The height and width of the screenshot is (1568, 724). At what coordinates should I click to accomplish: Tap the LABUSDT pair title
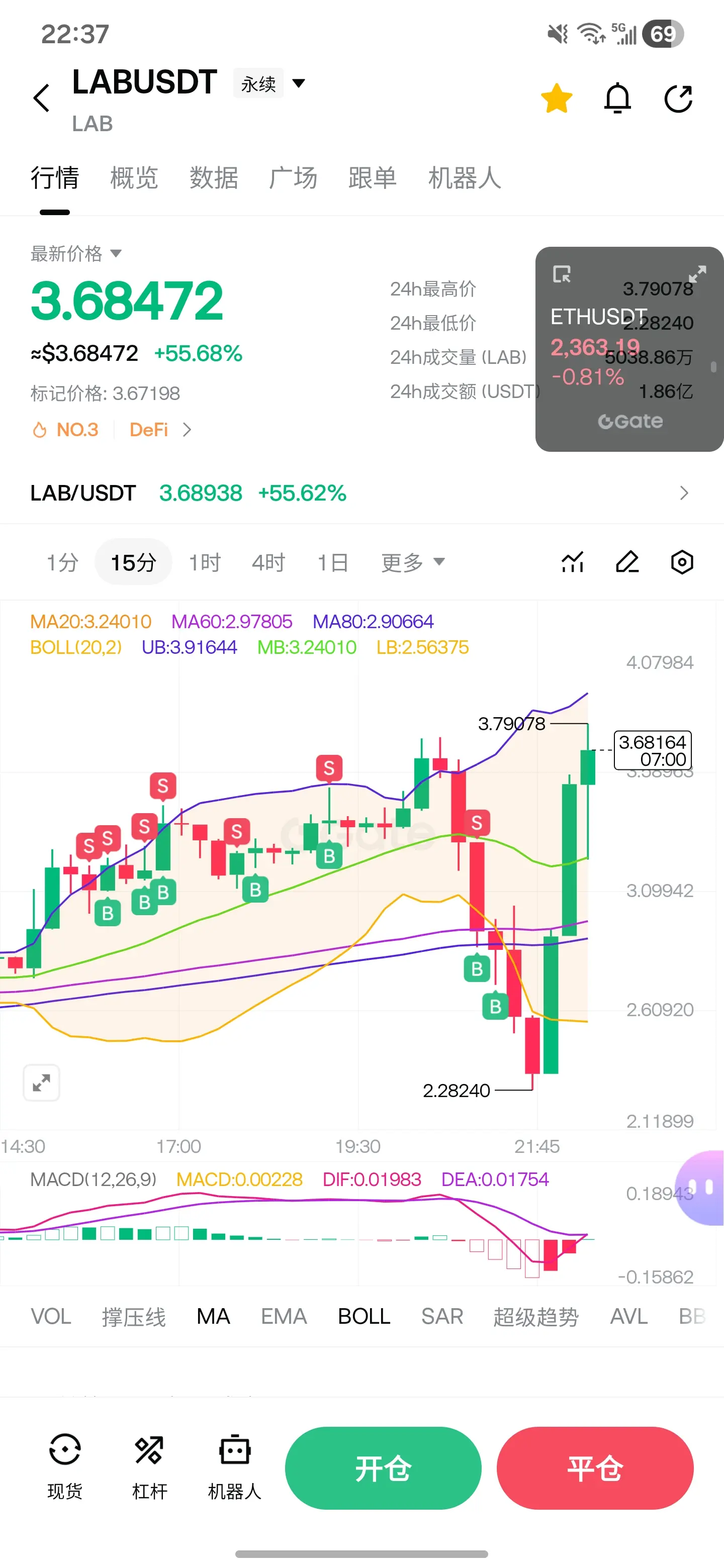click(x=144, y=82)
